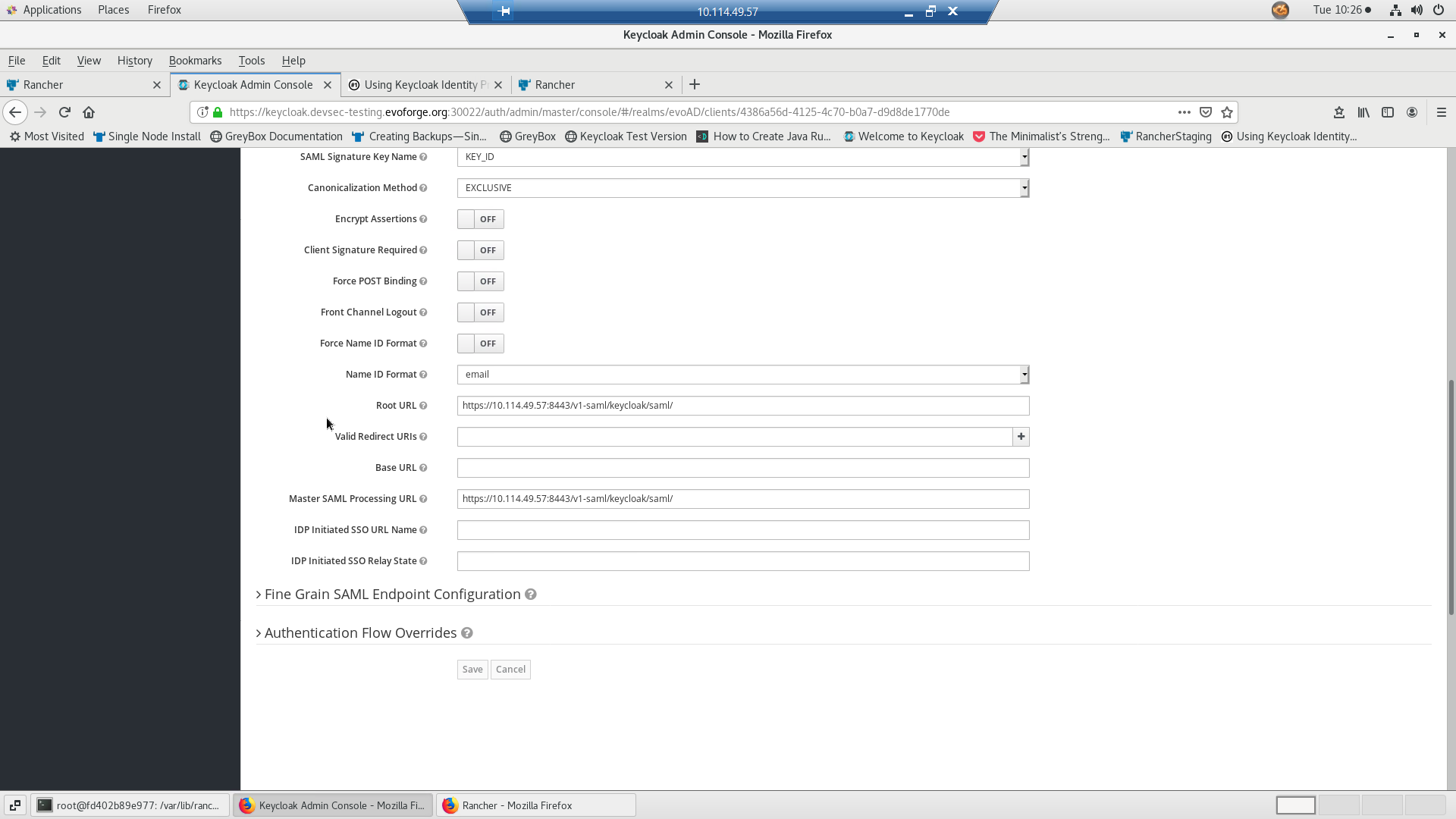Click the home icon in the toolbar

click(89, 111)
